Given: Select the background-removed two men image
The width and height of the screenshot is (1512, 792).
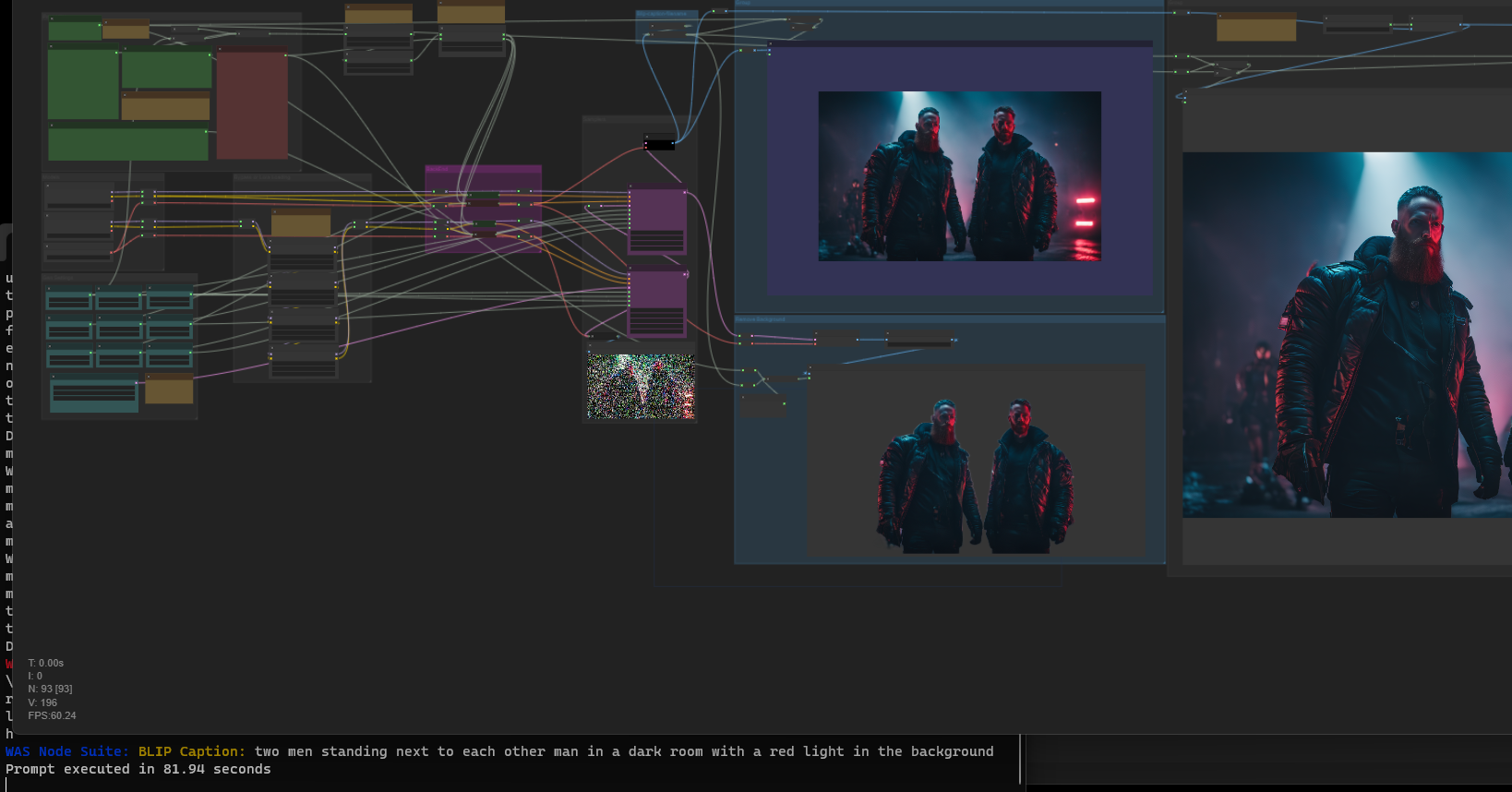Looking at the screenshot, I should [975, 475].
